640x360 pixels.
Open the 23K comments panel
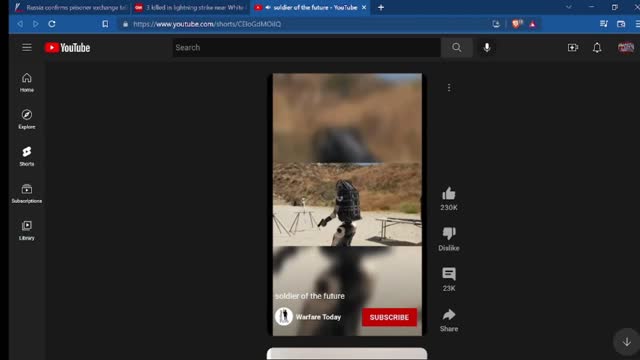pos(449,274)
